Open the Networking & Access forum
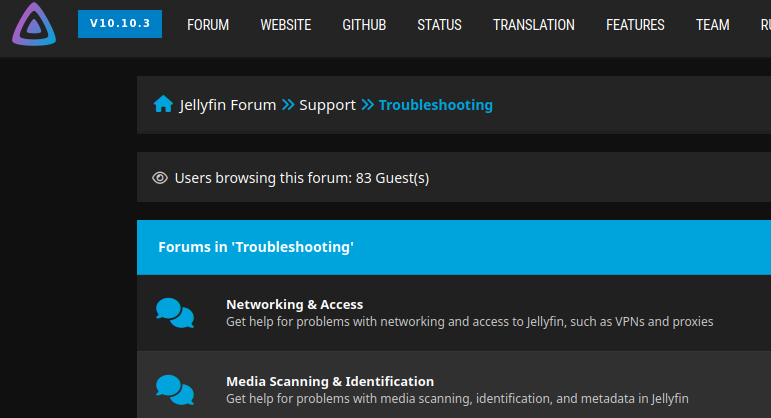 pos(294,304)
